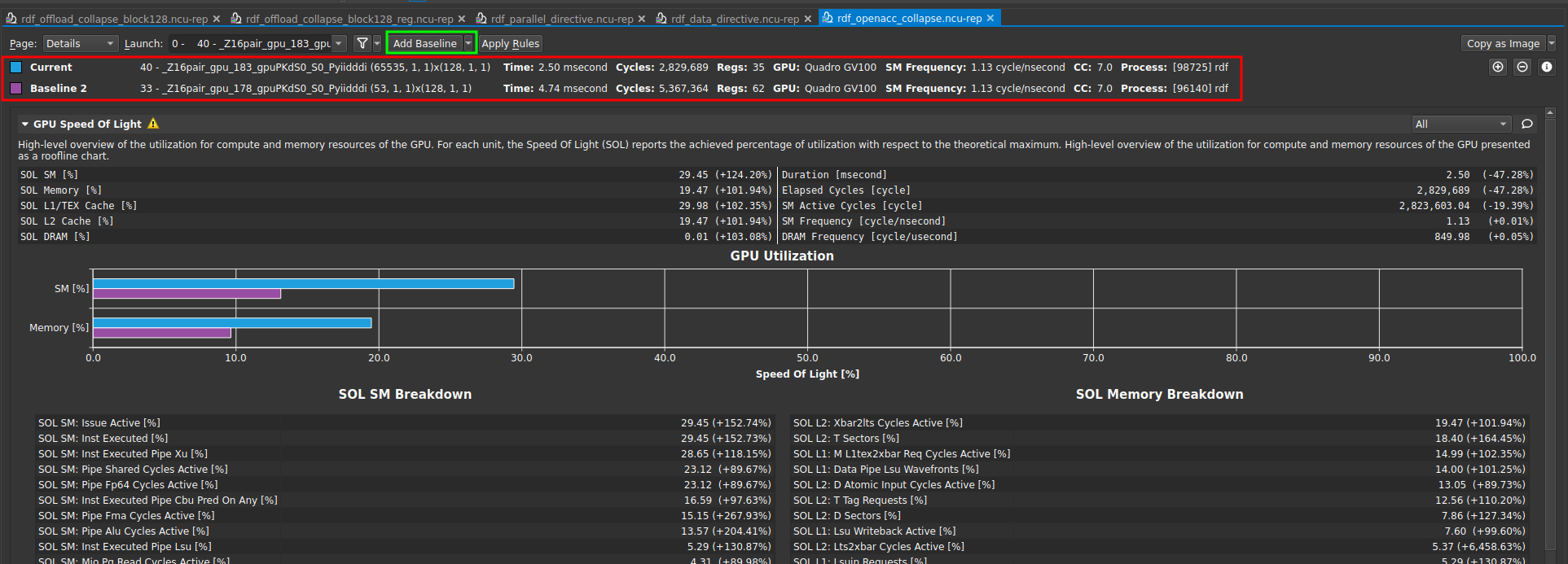Screen dimensions: 1568x564
Task: Click the warning icon beside GPU Speed Of Light
Action: [153, 124]
